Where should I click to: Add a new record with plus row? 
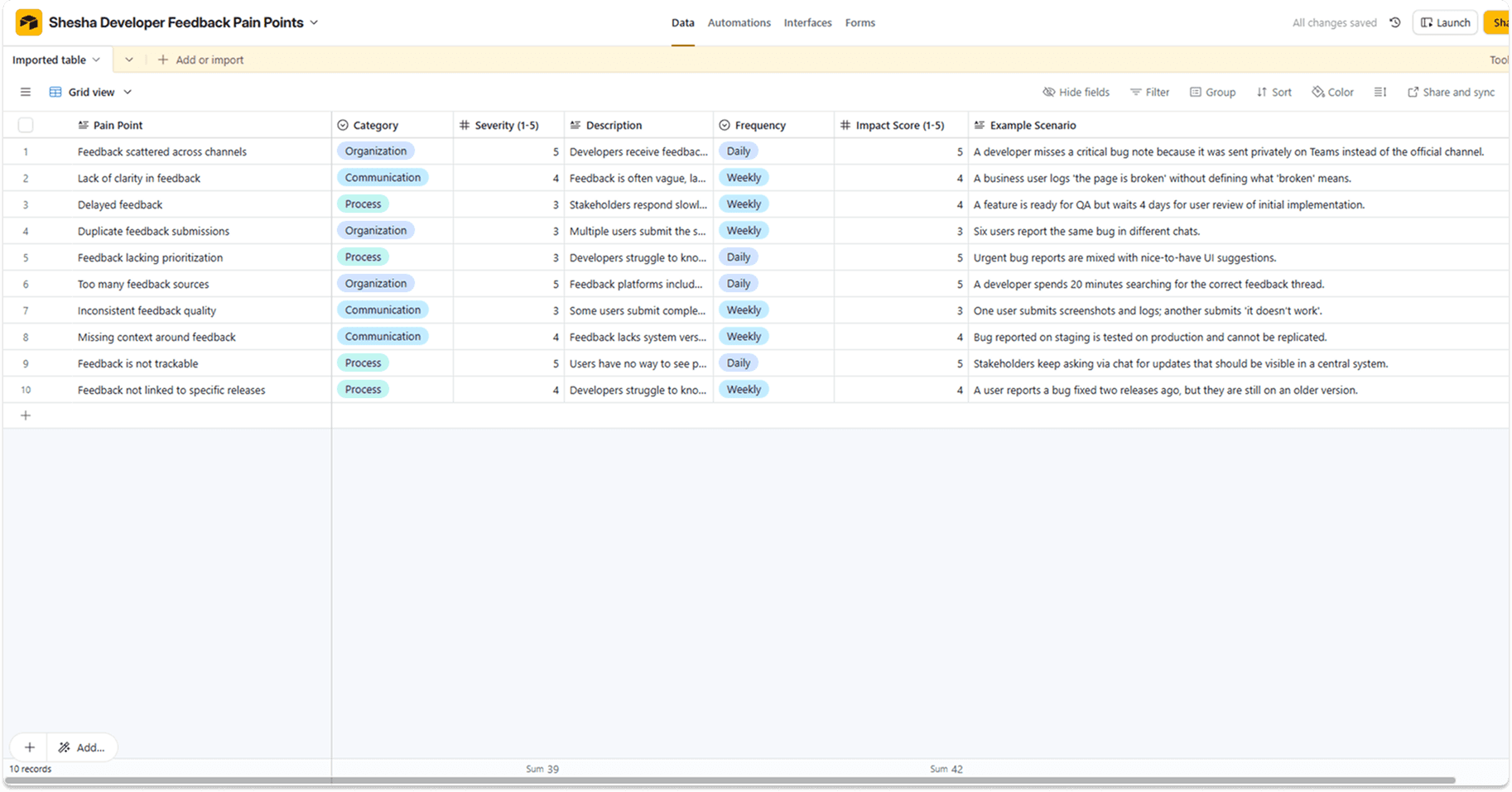(x=26, y=415)
